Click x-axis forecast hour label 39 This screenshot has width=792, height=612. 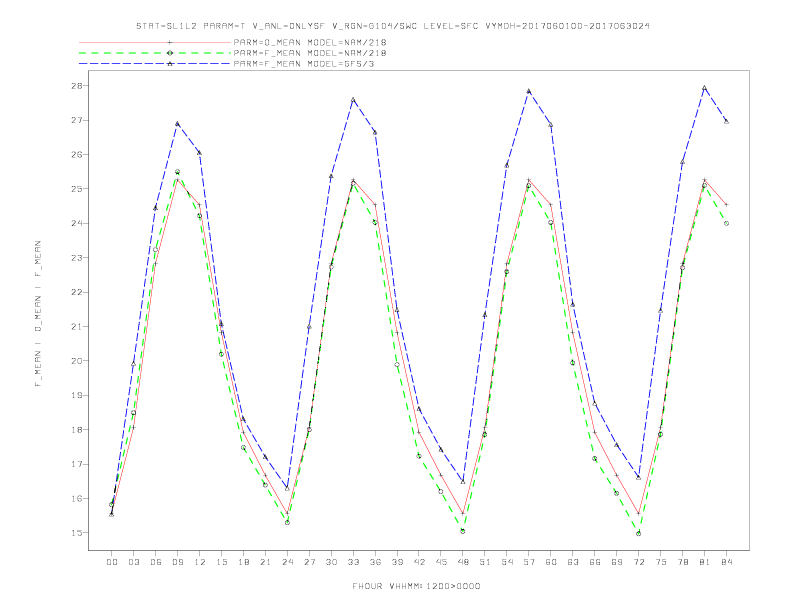[x=397, y=562]
